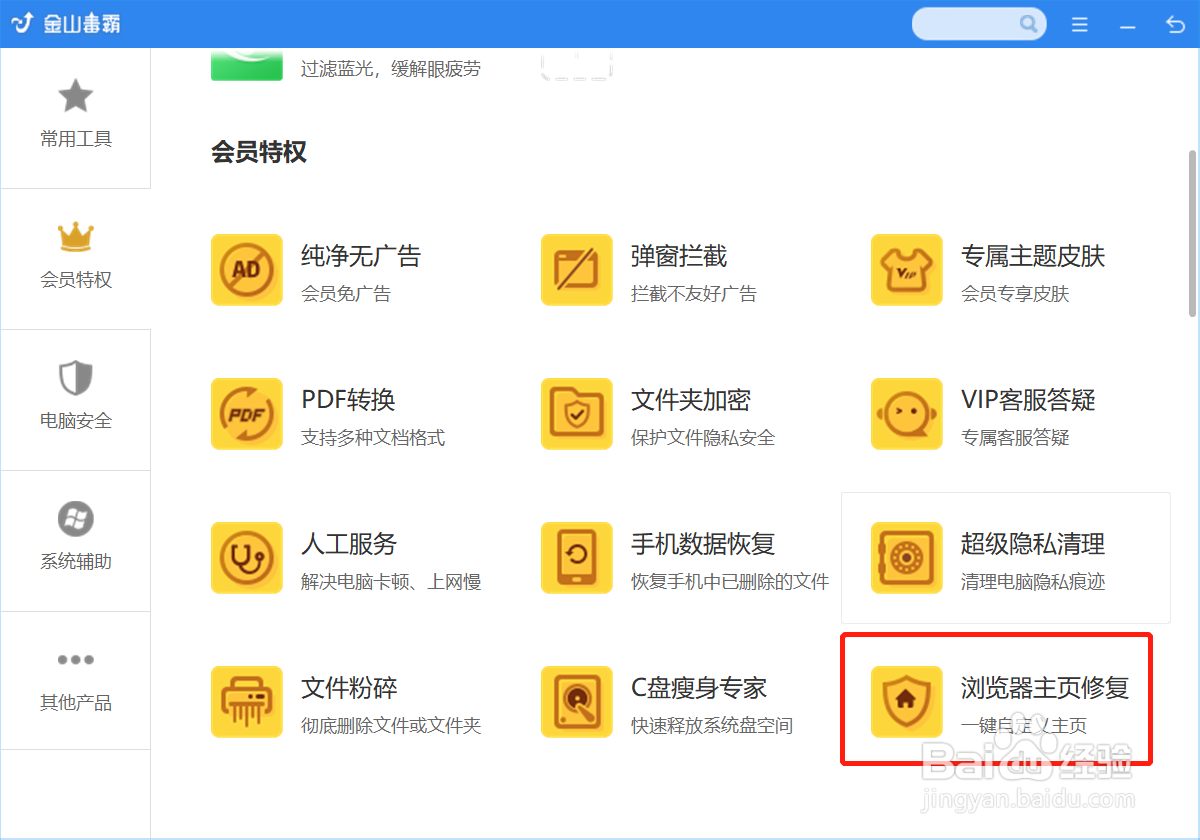Viewport: 1200px width, 840px height.
Task: Select the 弹窗拦截 popup blocker icon
Action: click(x=576, y=270)
